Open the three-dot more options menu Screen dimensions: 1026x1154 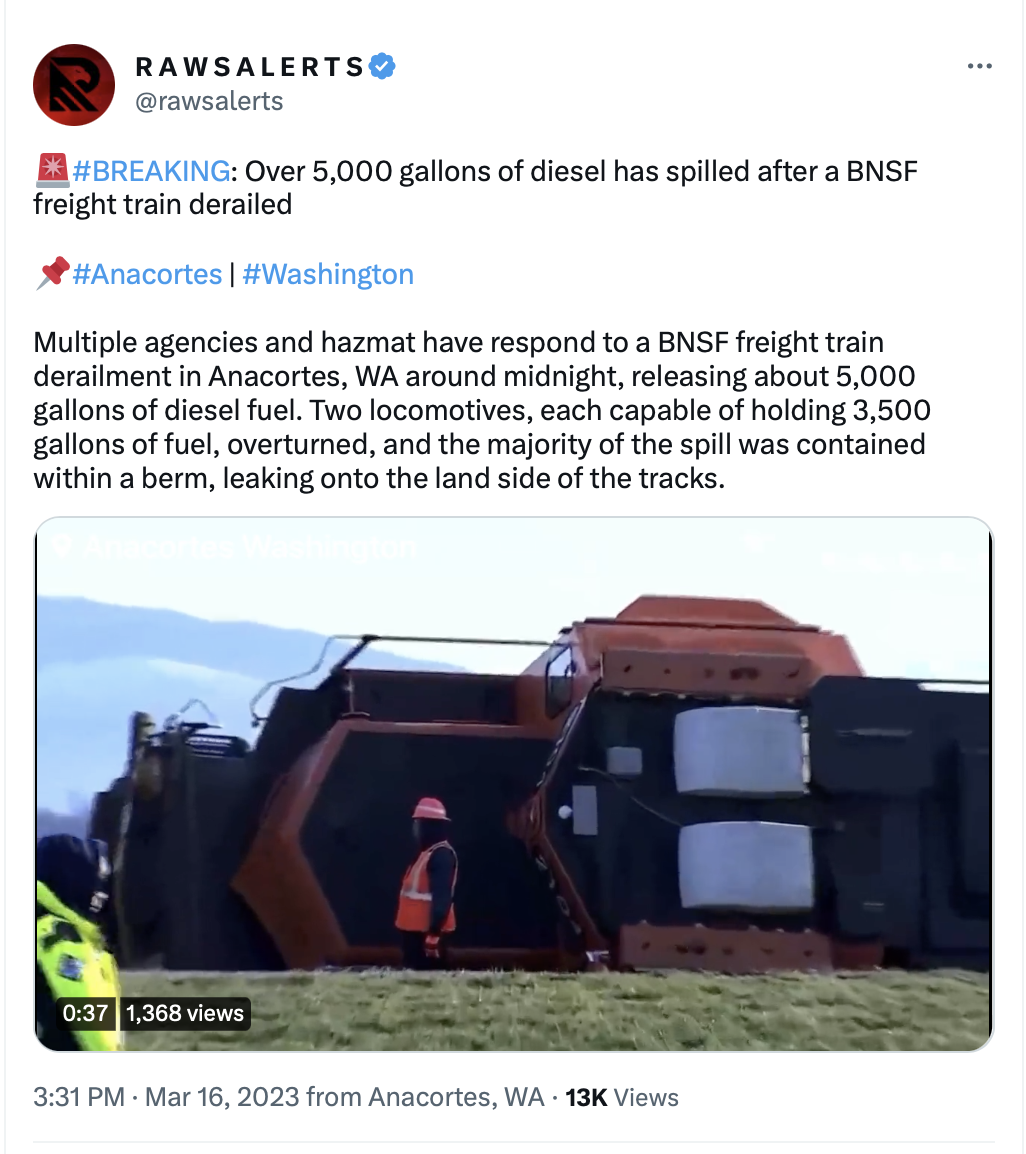(x=980, y=66)
